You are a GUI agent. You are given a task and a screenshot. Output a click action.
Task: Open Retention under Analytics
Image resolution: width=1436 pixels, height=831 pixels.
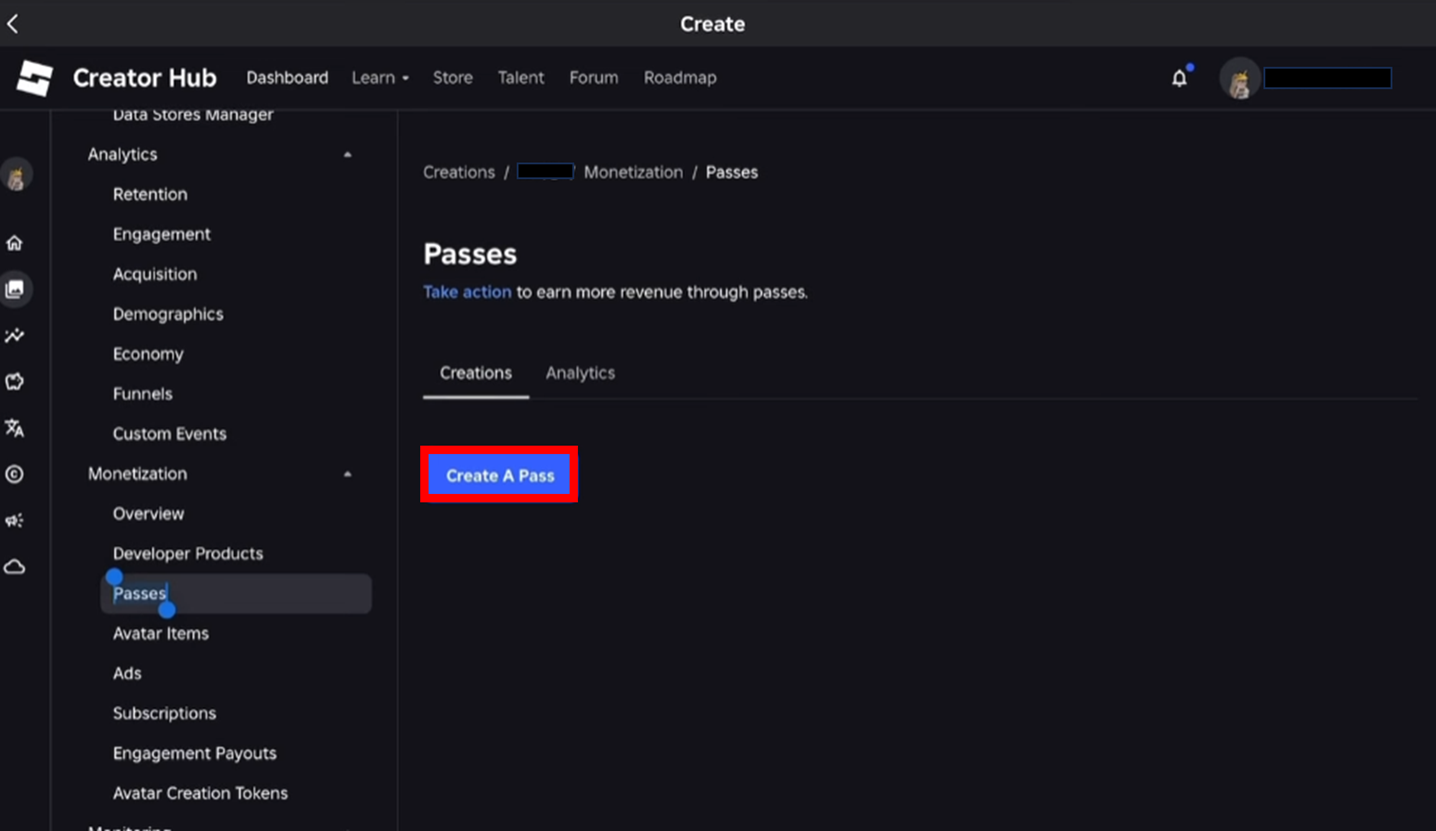click(x=150, y=194)
